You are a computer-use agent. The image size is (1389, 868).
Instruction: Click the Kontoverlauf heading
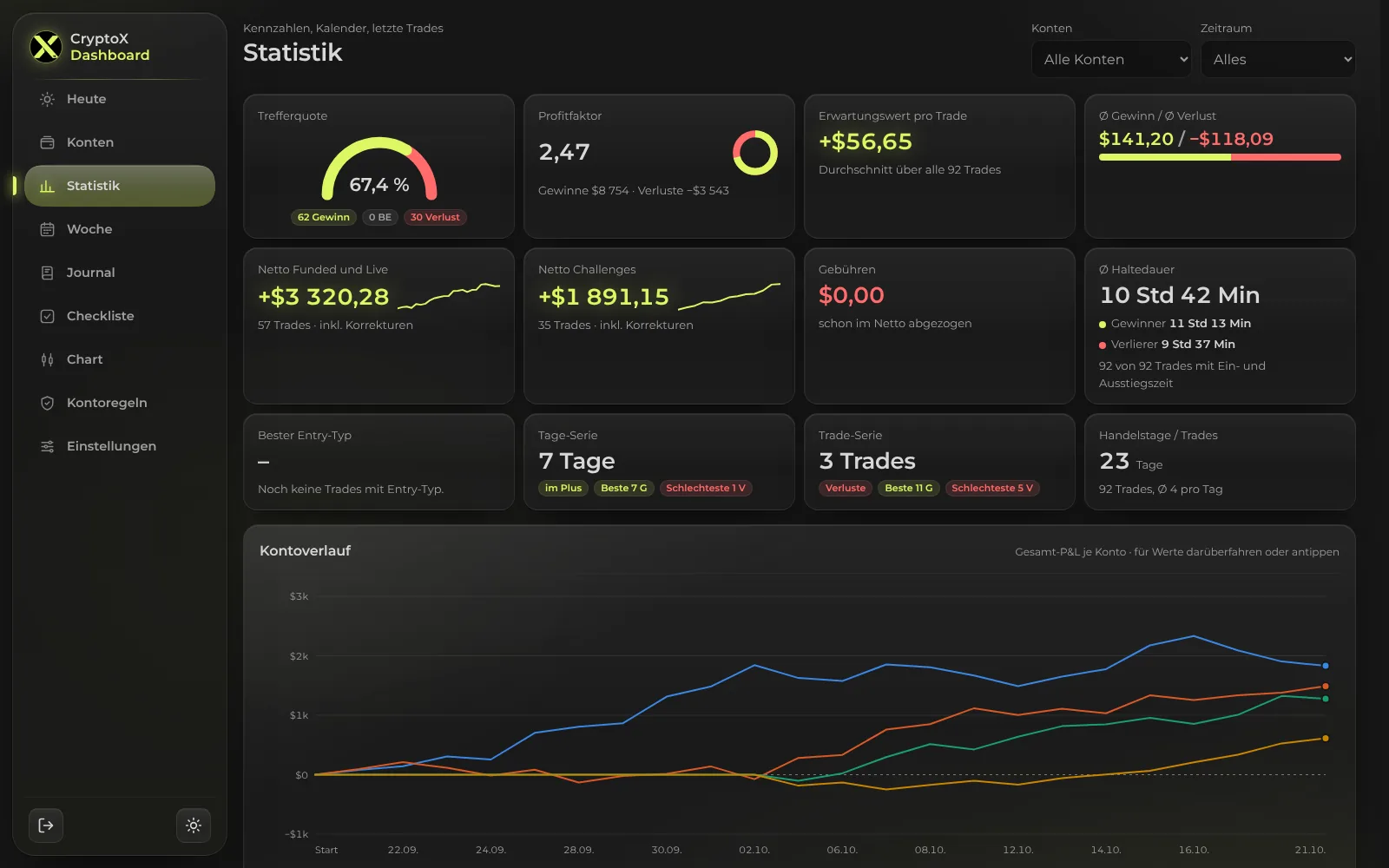tap(305, 550)
